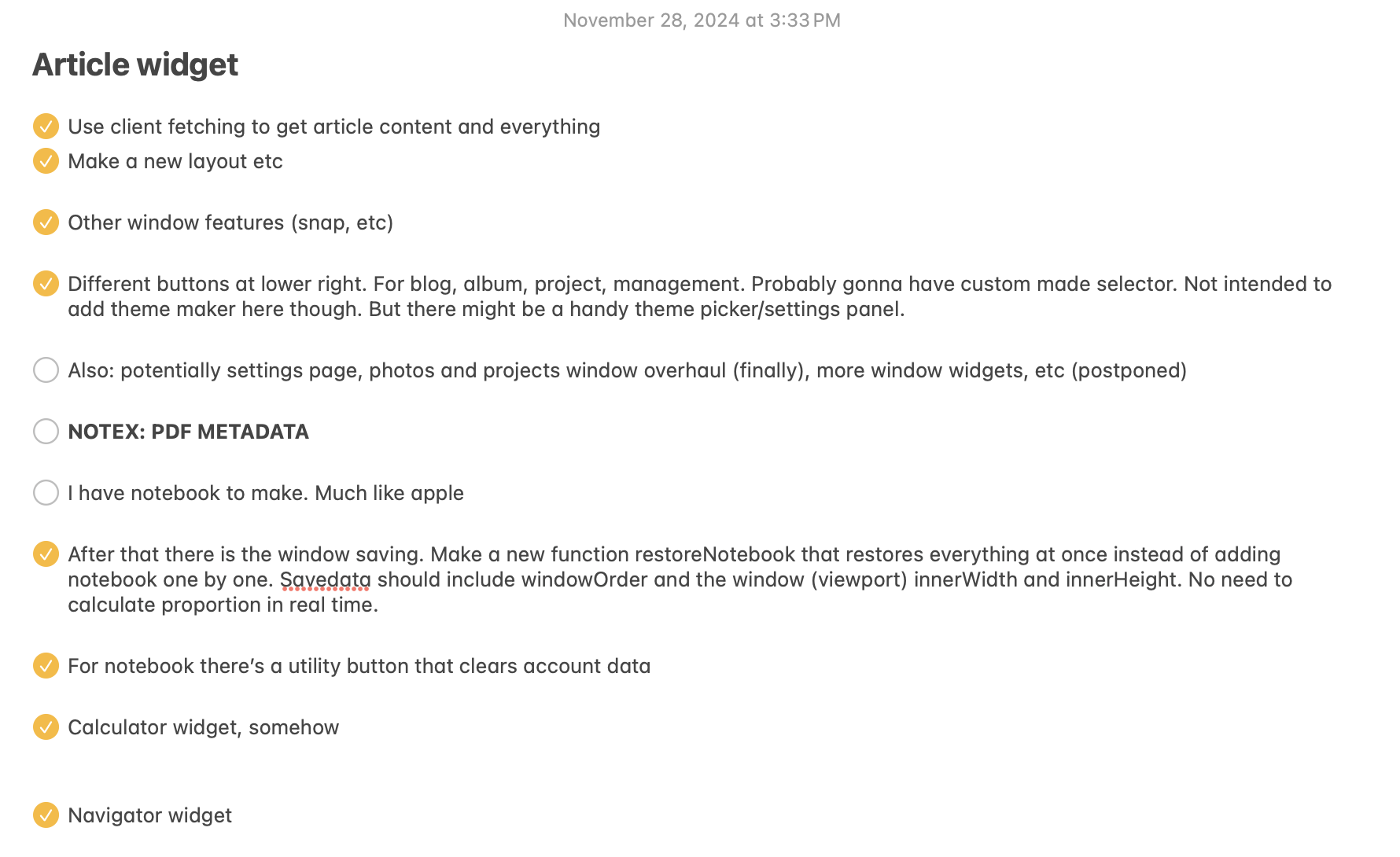Mark "Also: potentially settings page" as complete
Viewport: 1400px width, 857px height.
point(46,370)
